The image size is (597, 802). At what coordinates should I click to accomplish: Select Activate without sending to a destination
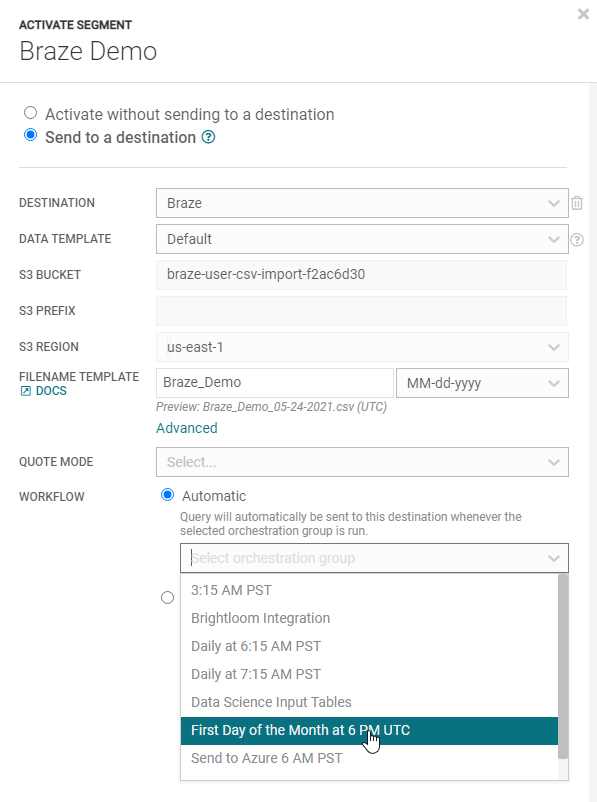[x=31, y=113]
